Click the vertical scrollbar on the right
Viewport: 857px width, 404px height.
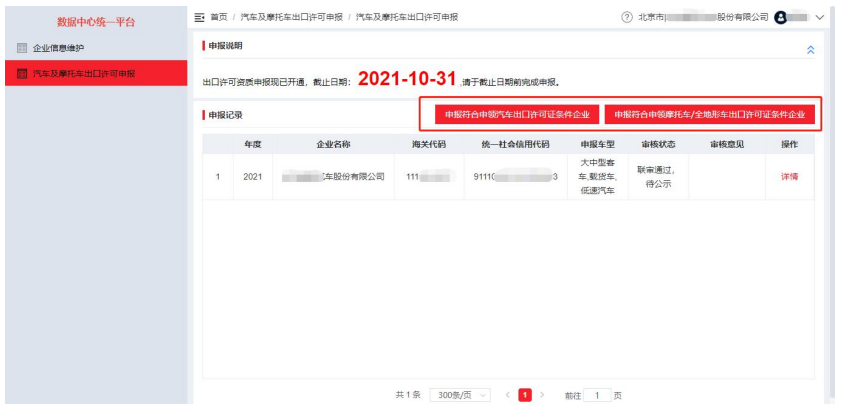pyautogui.click(x=832, y=202)
